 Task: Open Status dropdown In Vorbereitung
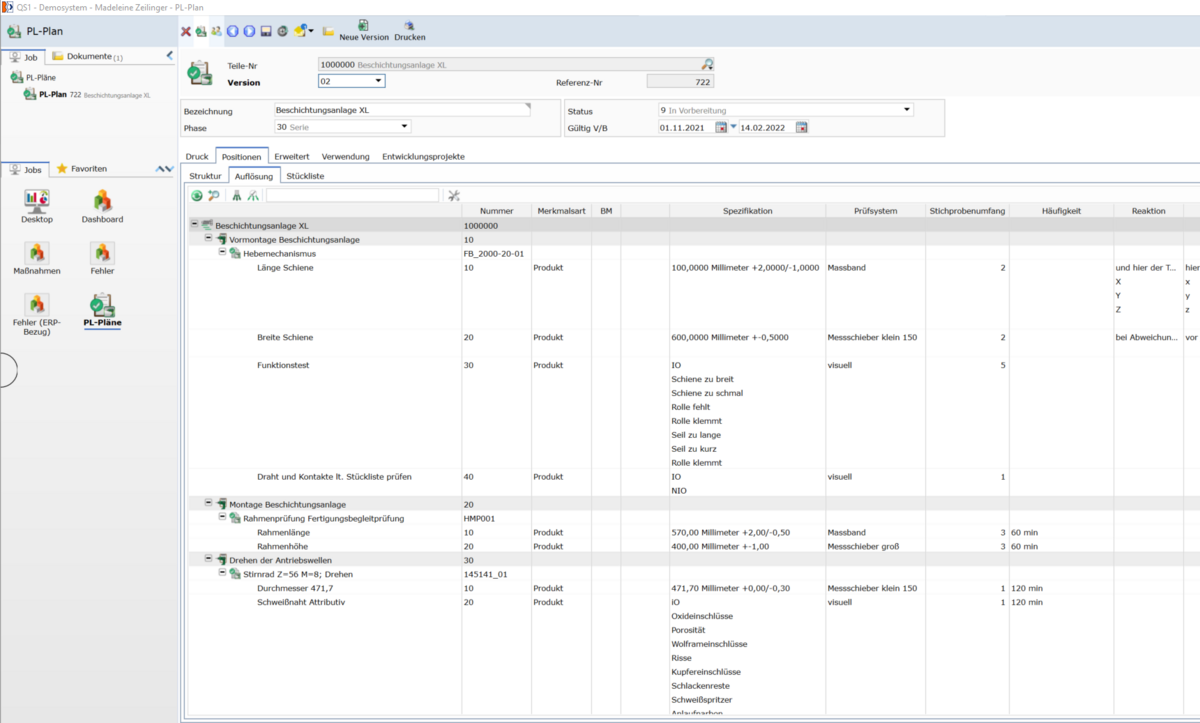[906, 110]
